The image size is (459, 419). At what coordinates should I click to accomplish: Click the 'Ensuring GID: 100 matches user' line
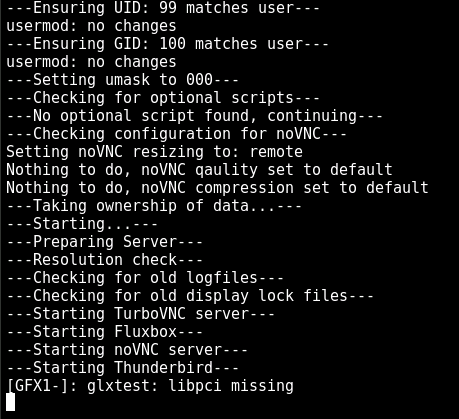[167, 44]
